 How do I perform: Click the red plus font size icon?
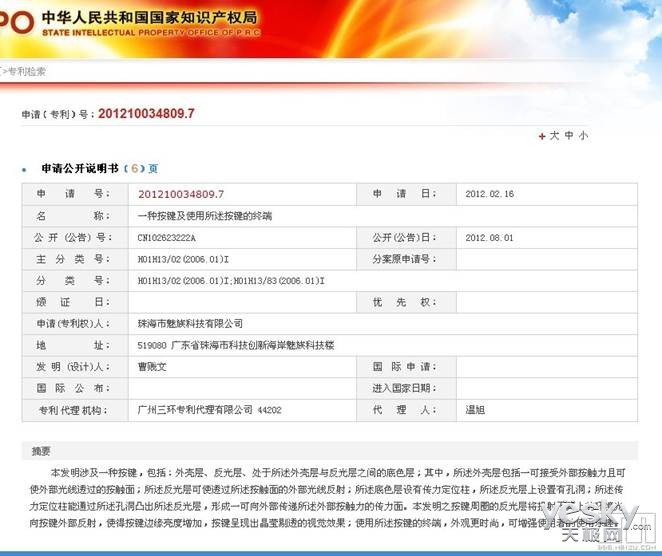pyautogui.click(x=542, y=136)
